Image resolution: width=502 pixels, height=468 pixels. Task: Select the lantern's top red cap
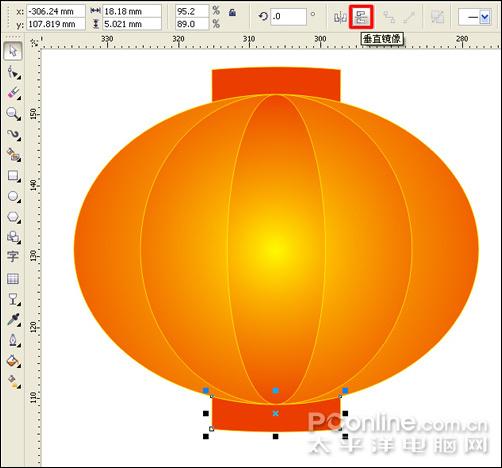276,81
